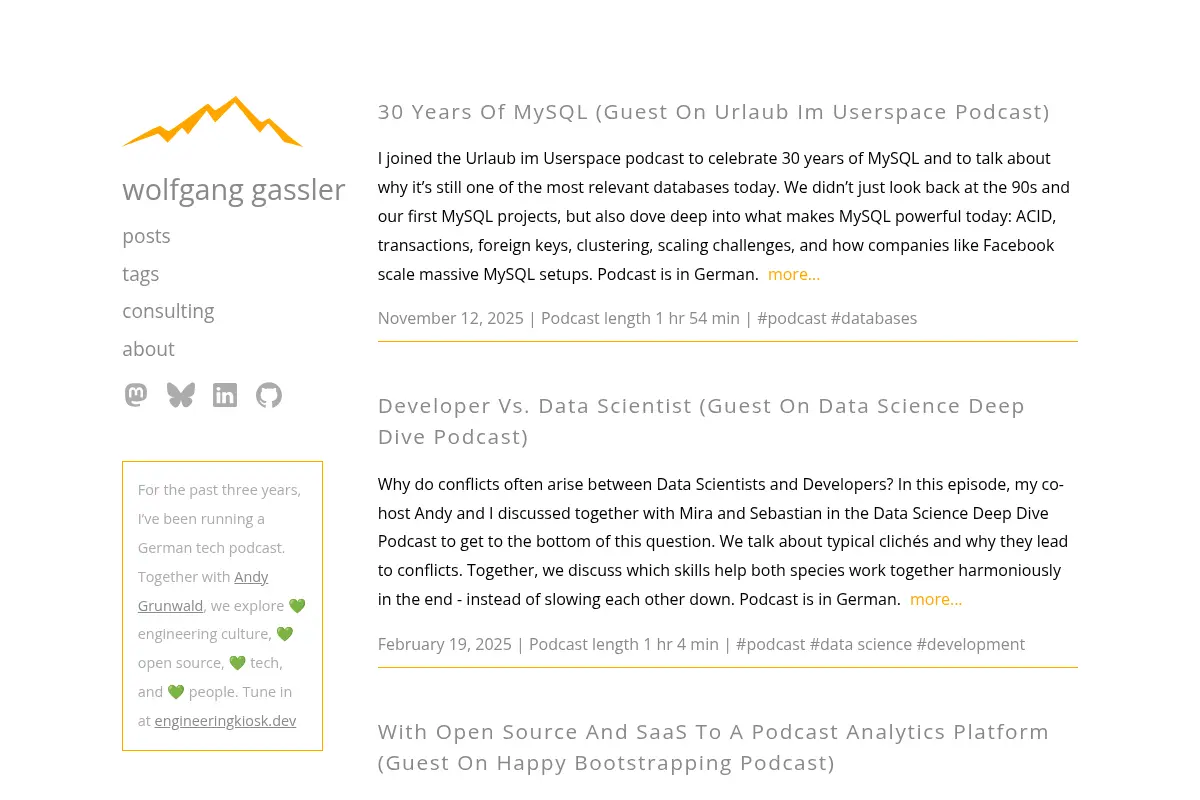Image resolution: width=1200 pixels, height=800 pixels.
Task: Filter by the #development tag
Action: [x=971, y=644]
